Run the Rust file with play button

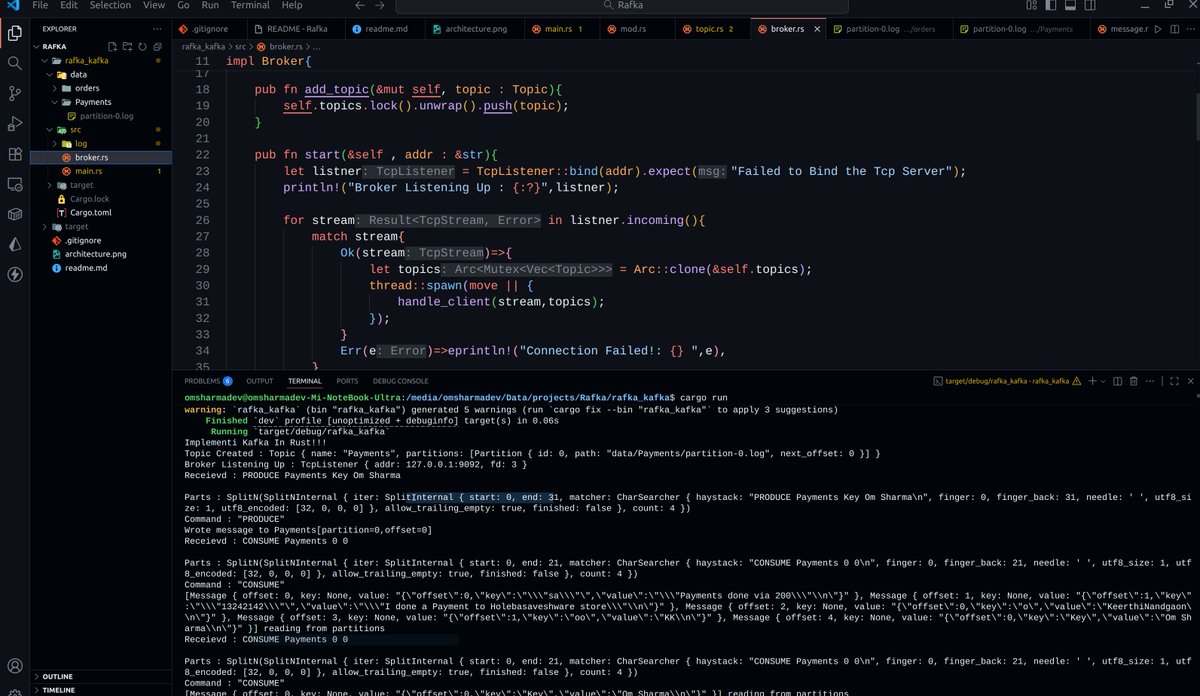point(1159,29)
